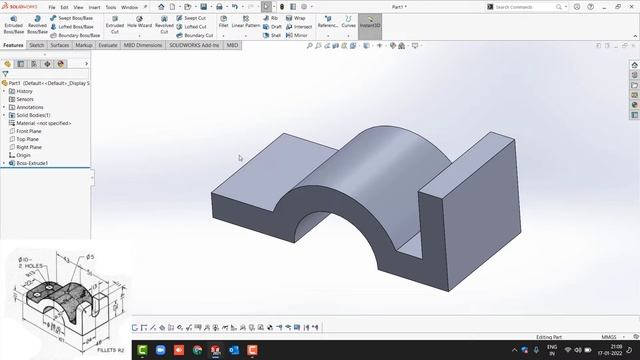Select the Shell feature tool

[x=272, y=36]
